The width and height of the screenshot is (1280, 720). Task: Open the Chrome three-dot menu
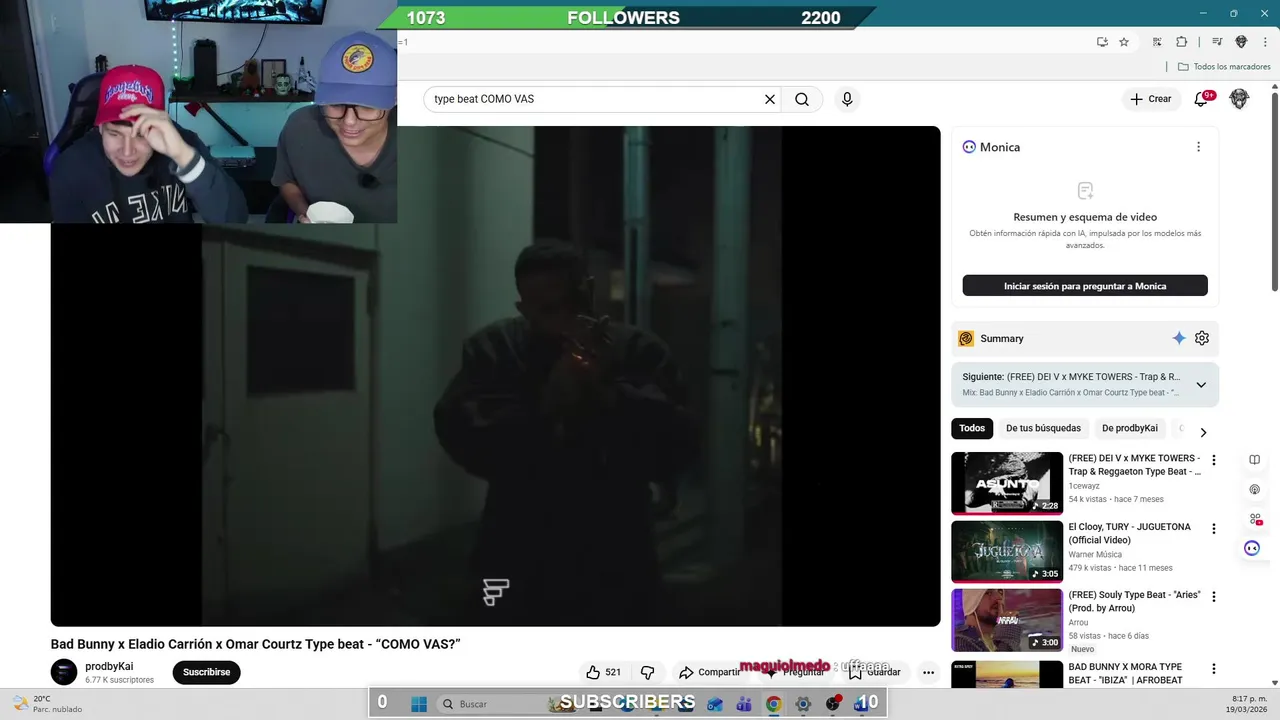1265,42
